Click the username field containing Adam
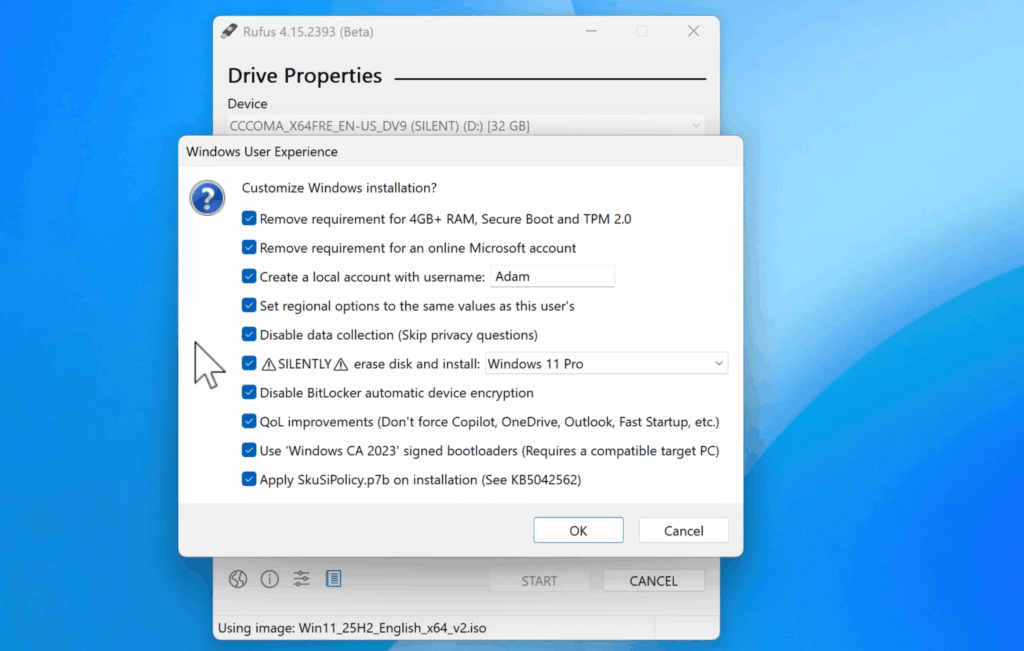This screenshot has height=651, width=1024. point(552,276)
